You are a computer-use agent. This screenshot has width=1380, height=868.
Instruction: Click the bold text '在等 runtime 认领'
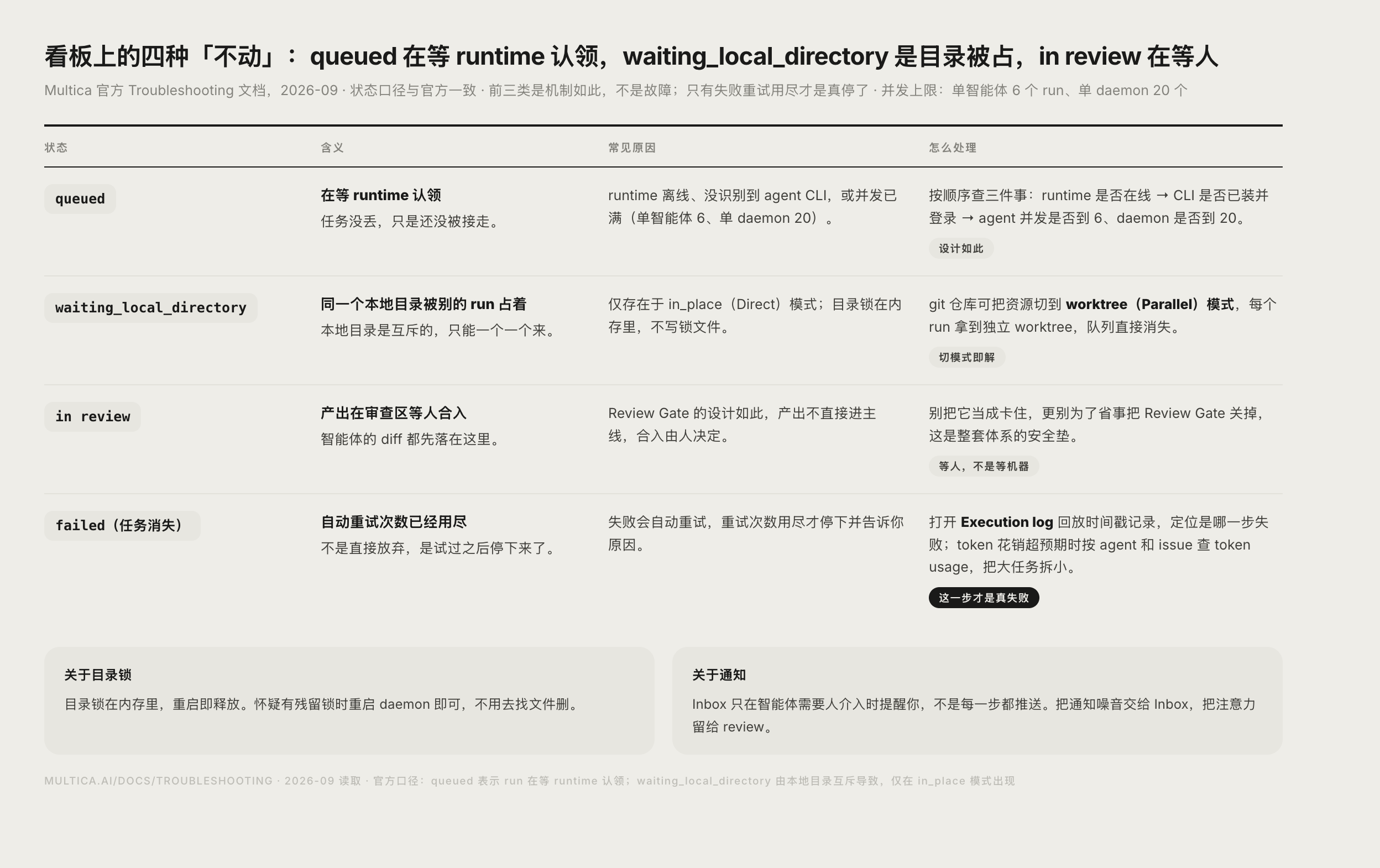point(381,195)
